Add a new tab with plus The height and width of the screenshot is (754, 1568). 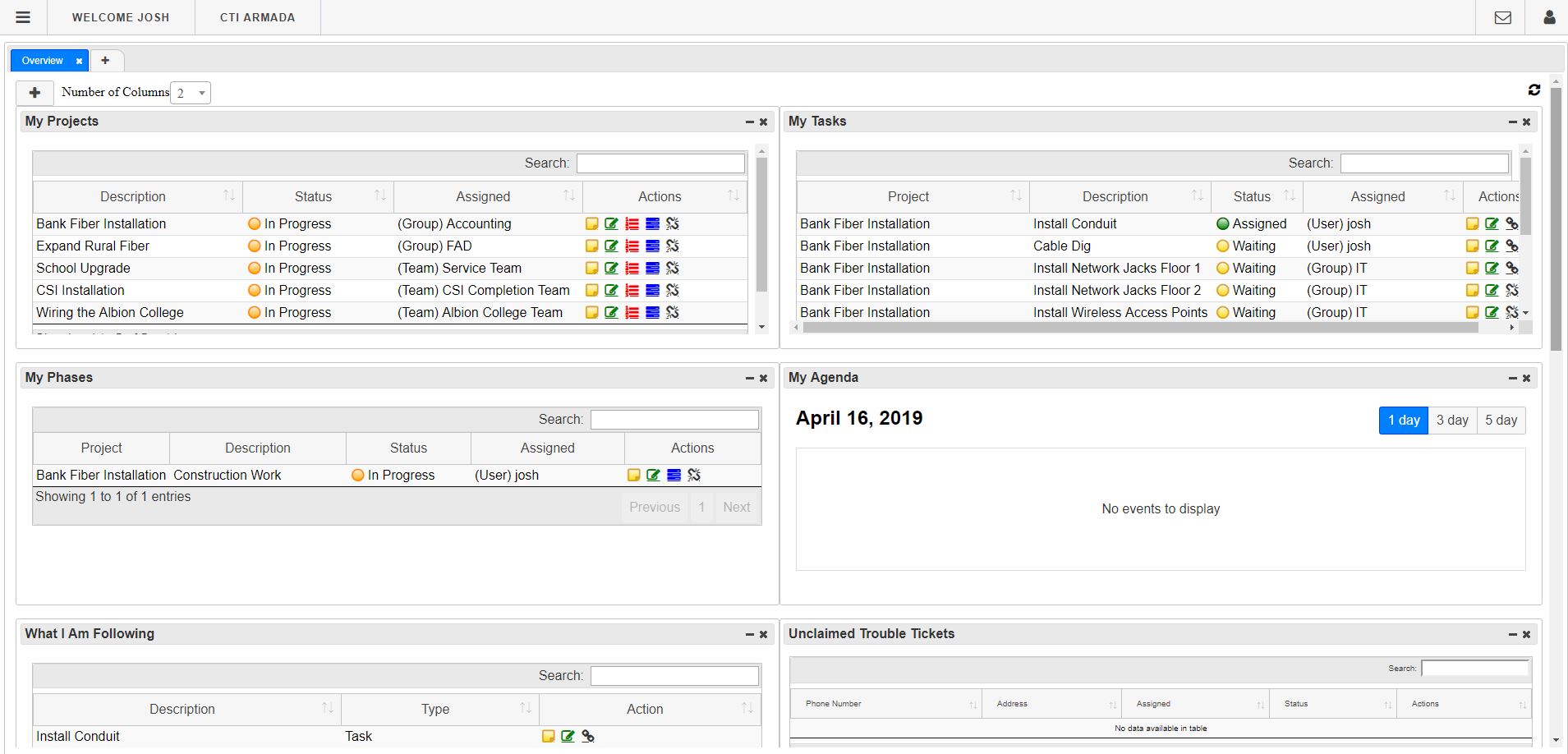(105, 60)
